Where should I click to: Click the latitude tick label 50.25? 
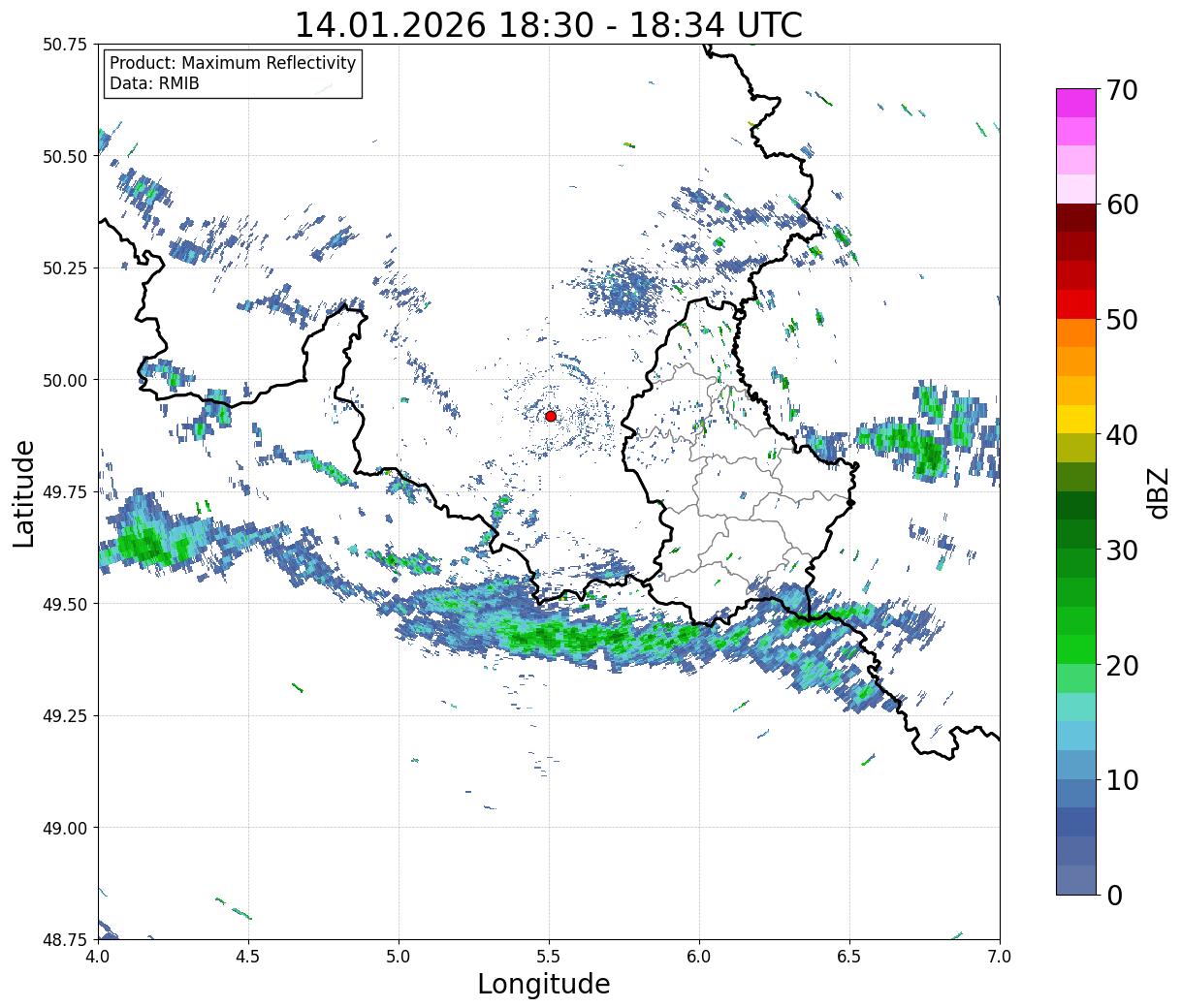pos(65,268)
